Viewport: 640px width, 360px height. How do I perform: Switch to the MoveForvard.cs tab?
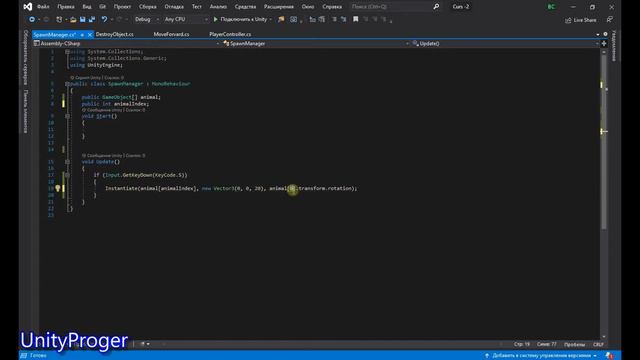[171, 34]
